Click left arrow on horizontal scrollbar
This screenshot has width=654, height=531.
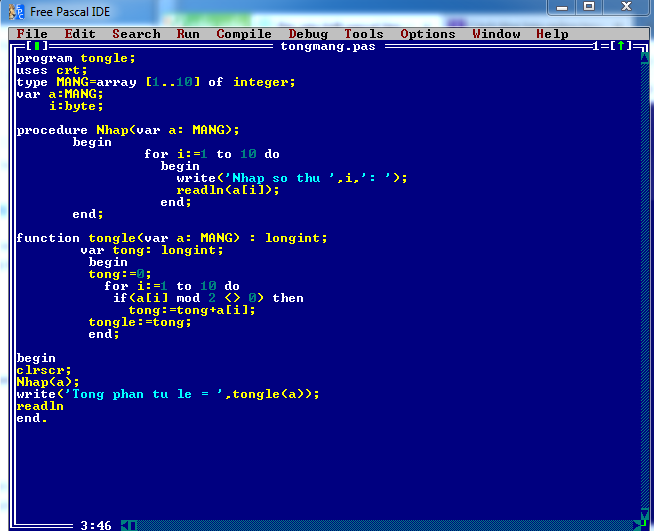pos(125,525)
